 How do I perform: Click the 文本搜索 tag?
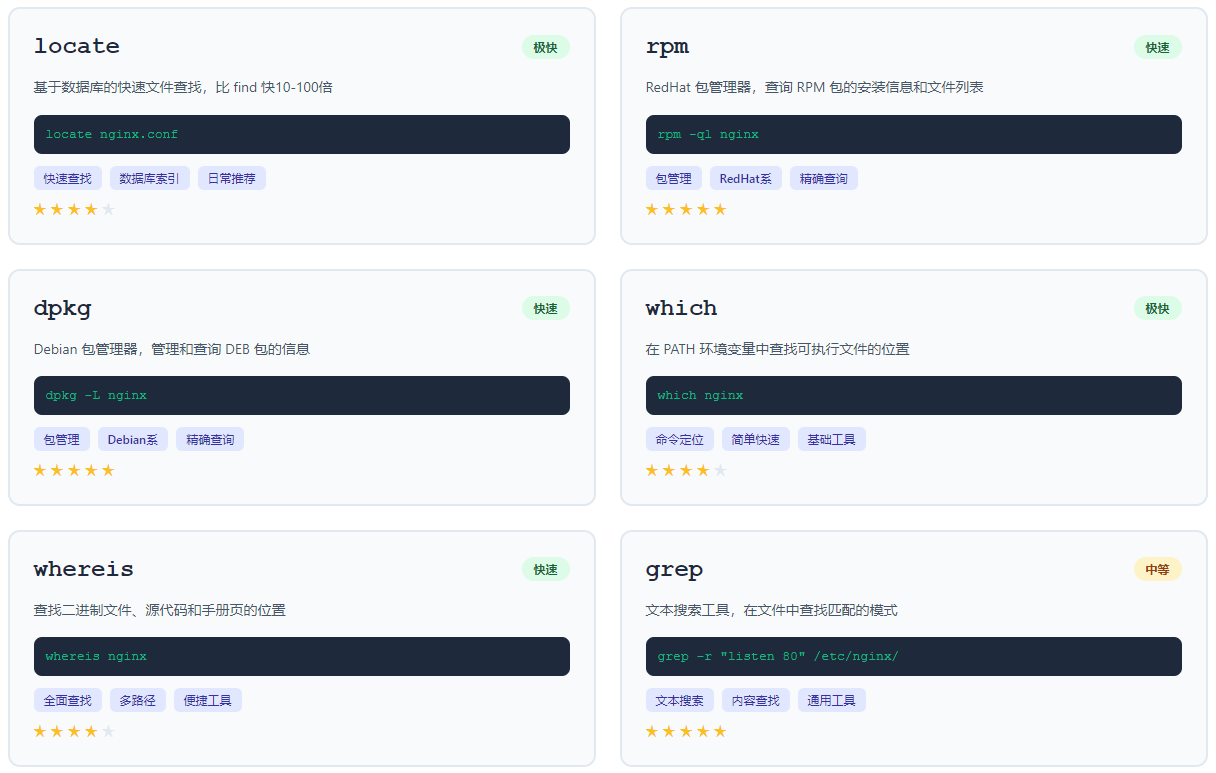tap(680, 700)
